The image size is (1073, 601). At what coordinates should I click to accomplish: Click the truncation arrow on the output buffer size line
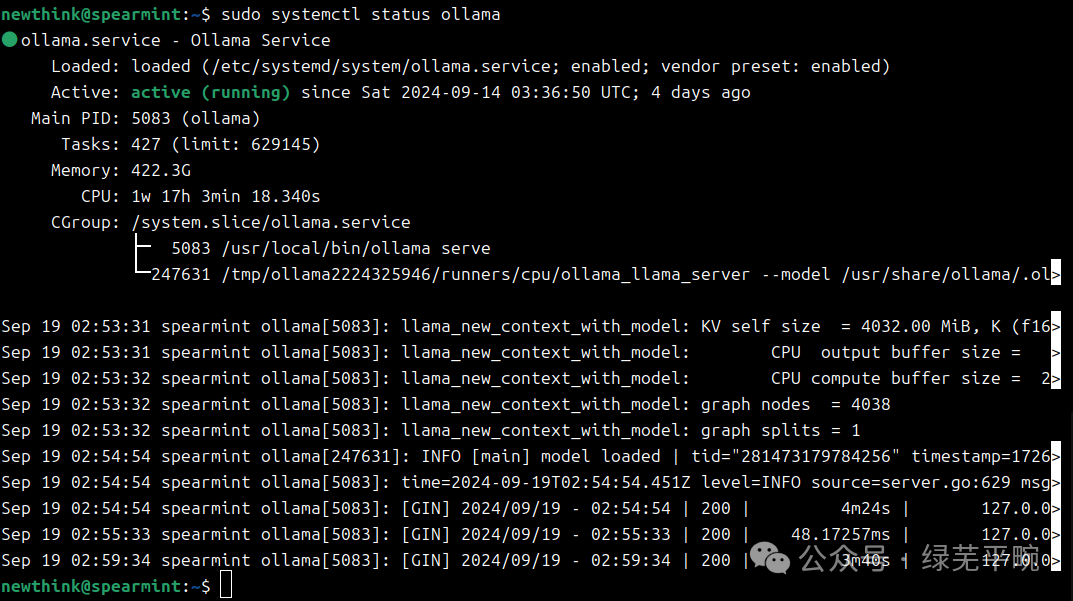point(1056,352)
